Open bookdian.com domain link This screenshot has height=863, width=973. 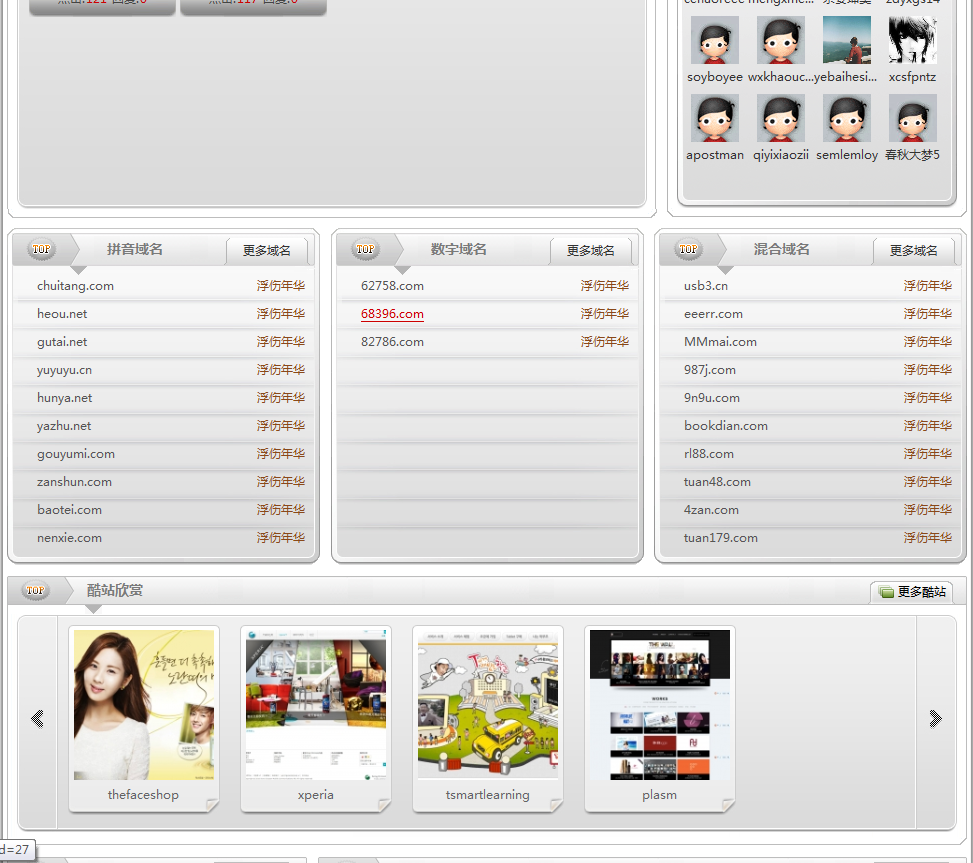726,426
